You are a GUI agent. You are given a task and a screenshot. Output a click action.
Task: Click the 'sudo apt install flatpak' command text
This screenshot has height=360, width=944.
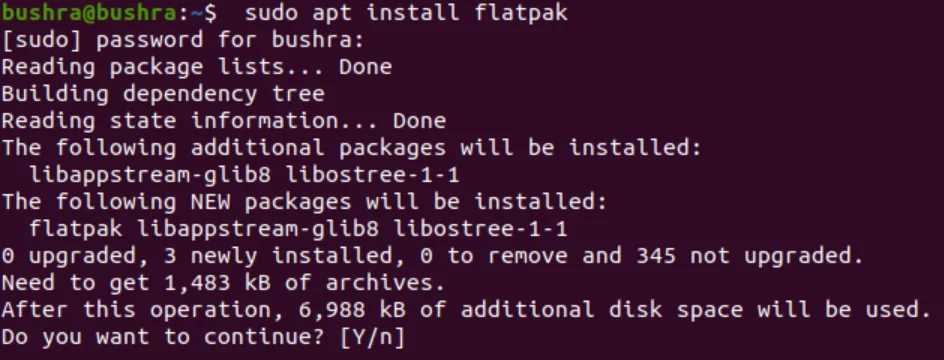click(406, 13)
